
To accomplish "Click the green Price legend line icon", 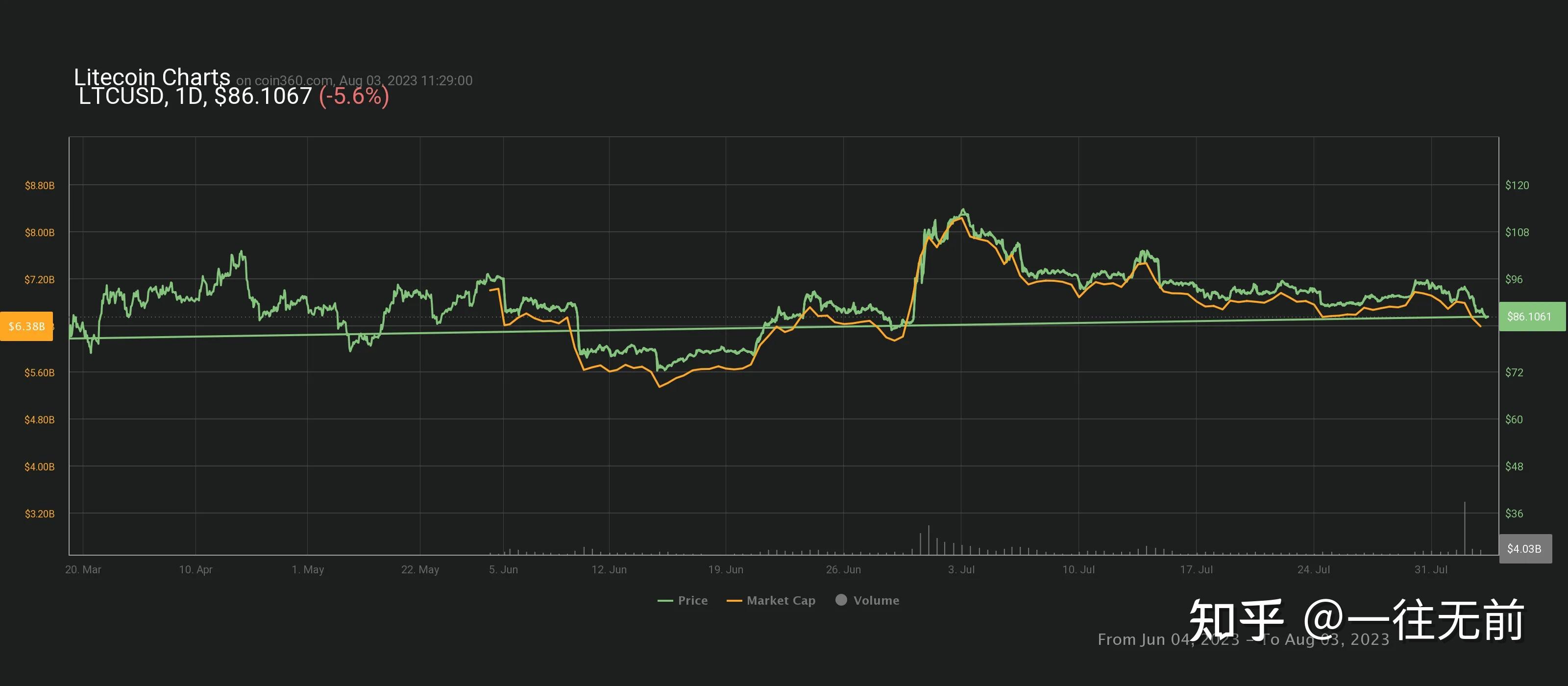I will coord(665,601).
